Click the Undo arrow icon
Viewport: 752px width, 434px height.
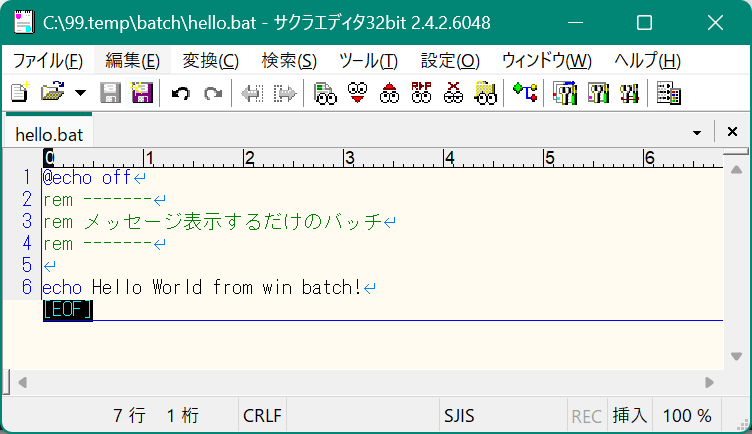181,94
